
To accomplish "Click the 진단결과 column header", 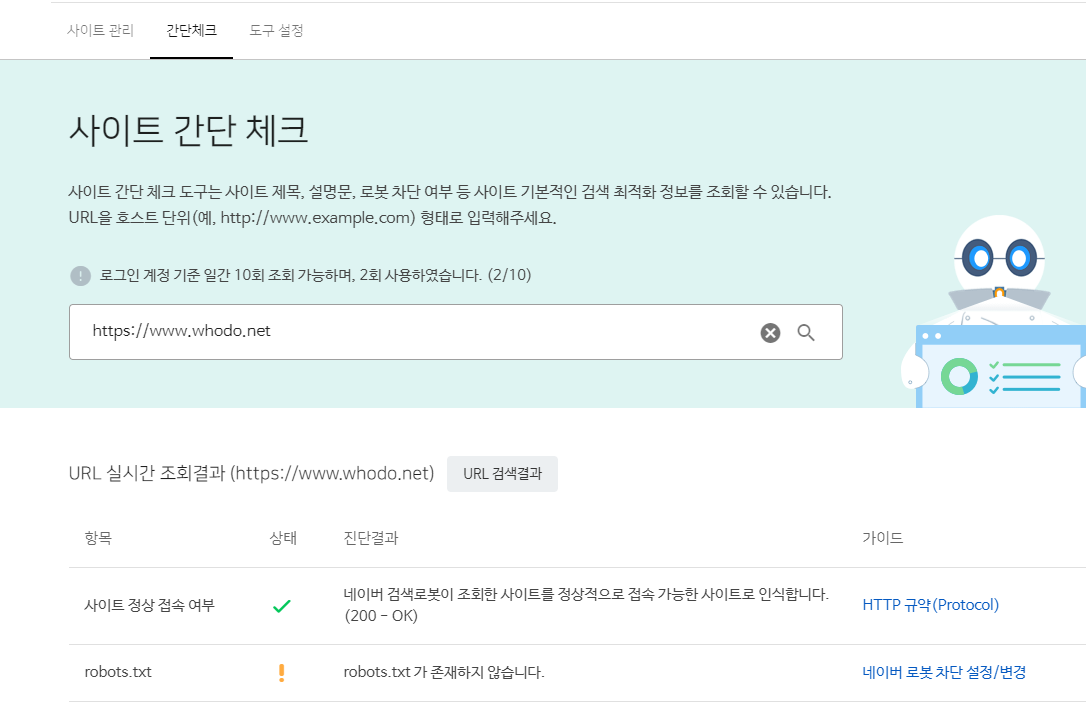I will click(x=371, y=538).
